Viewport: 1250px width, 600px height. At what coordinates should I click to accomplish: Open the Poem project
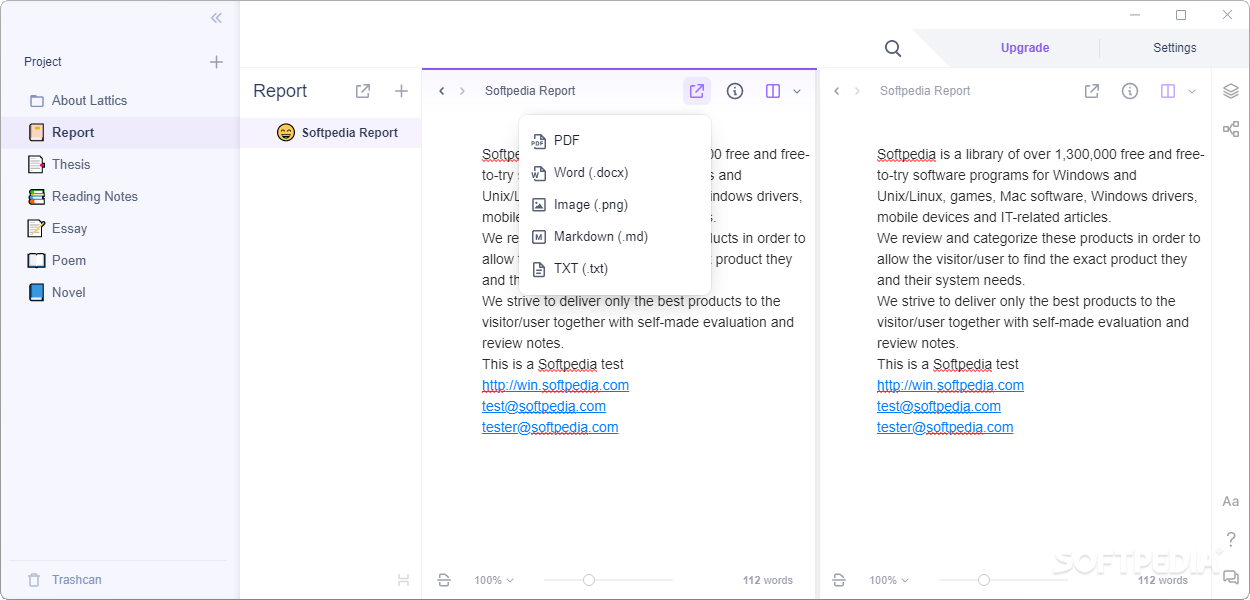pos(120,261)
